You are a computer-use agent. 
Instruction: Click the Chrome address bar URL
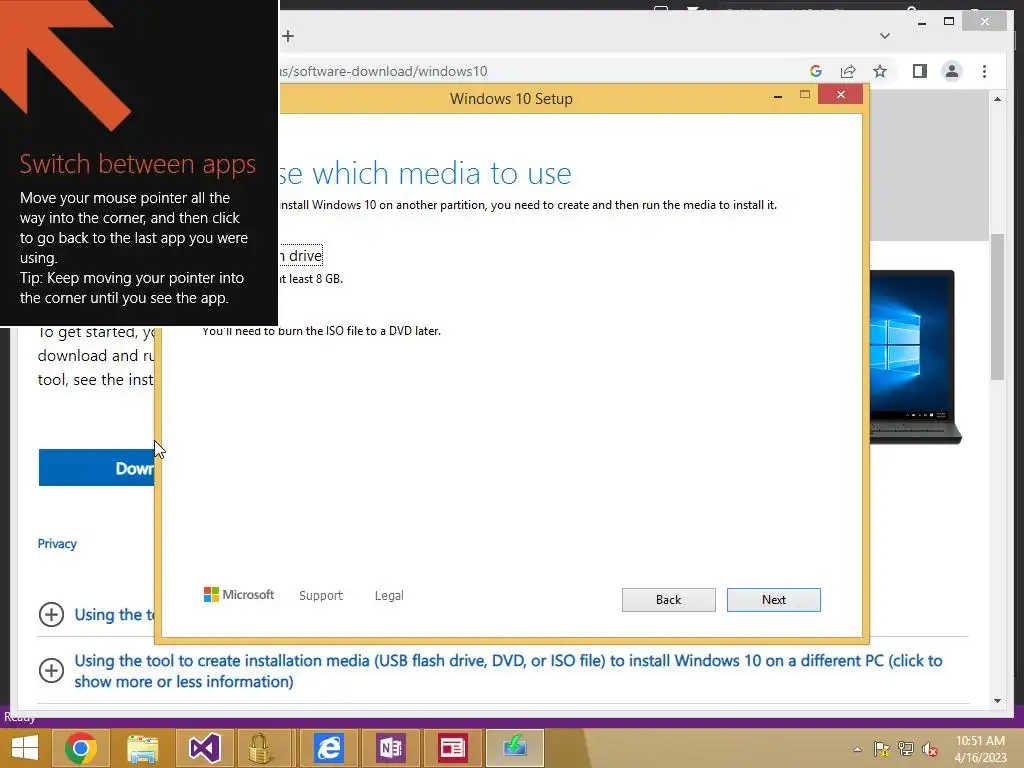(383, 71)
